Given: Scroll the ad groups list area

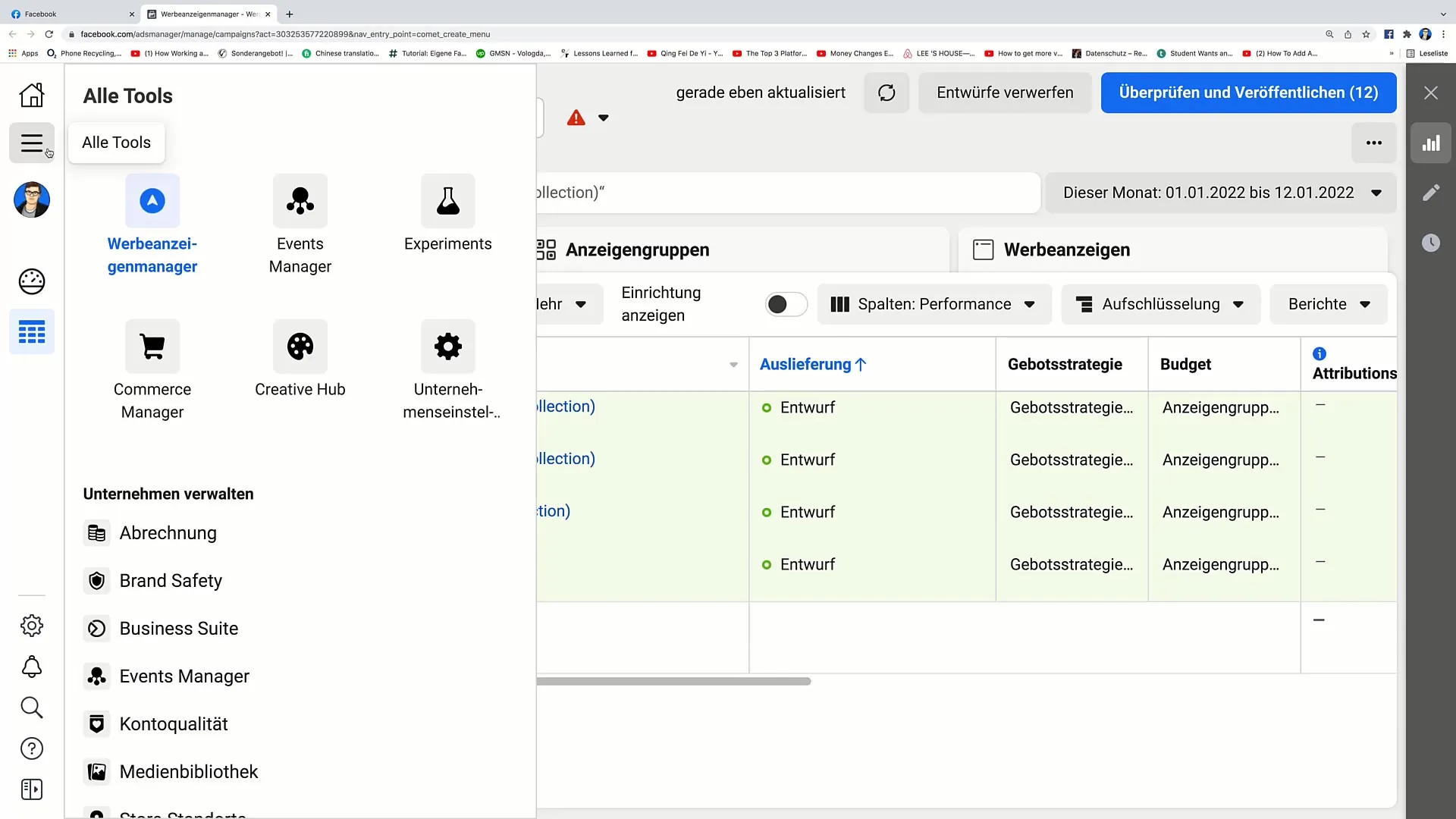Looking at the screenshot, I should (x=670, y=682).
